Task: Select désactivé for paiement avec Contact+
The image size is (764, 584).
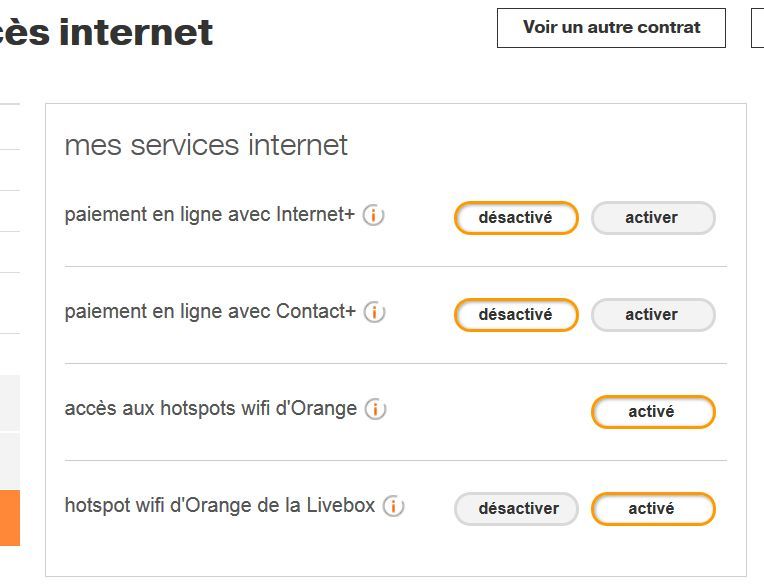Action: (516, 315)
